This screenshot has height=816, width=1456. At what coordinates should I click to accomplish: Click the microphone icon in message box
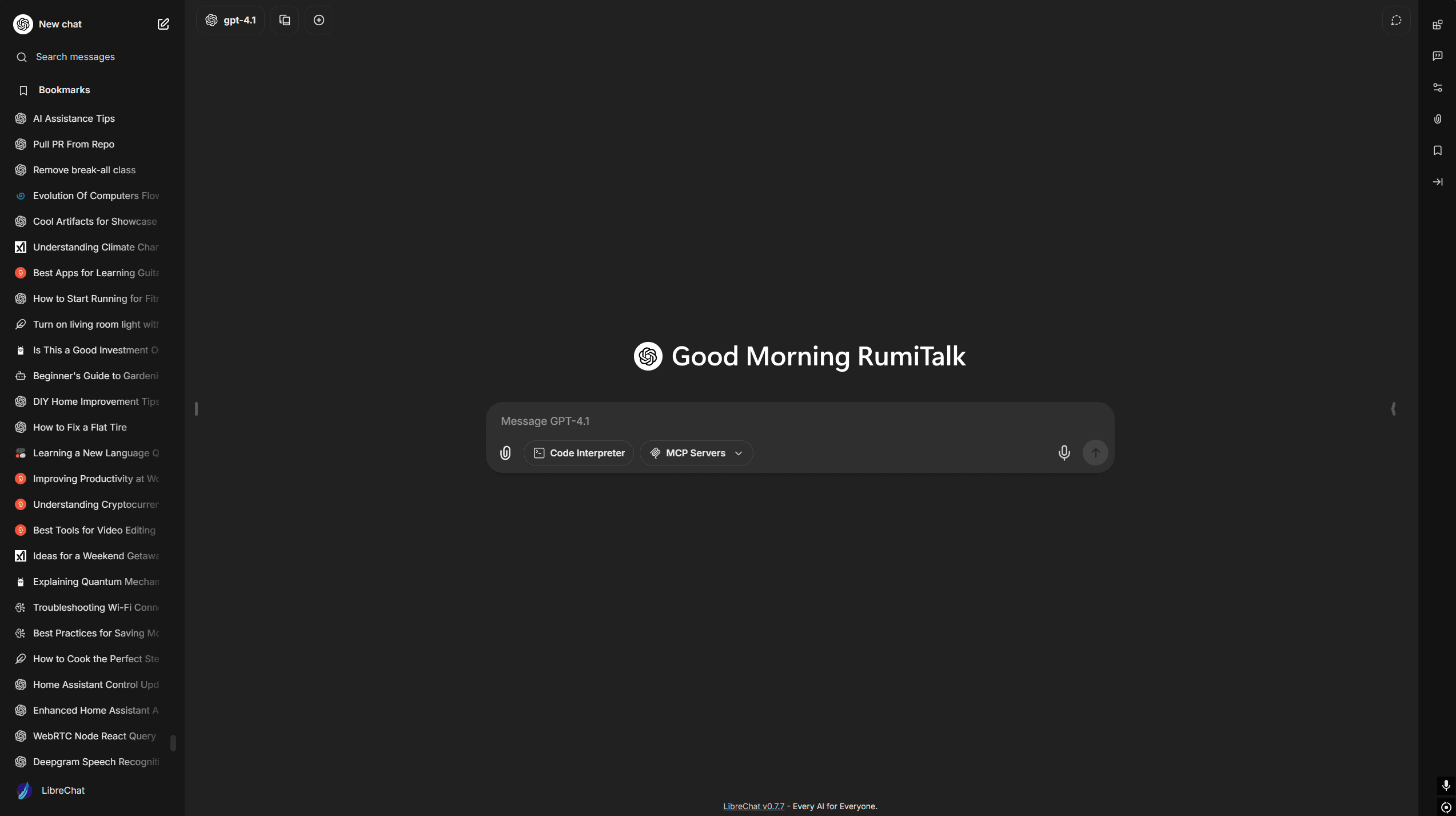1064,453
